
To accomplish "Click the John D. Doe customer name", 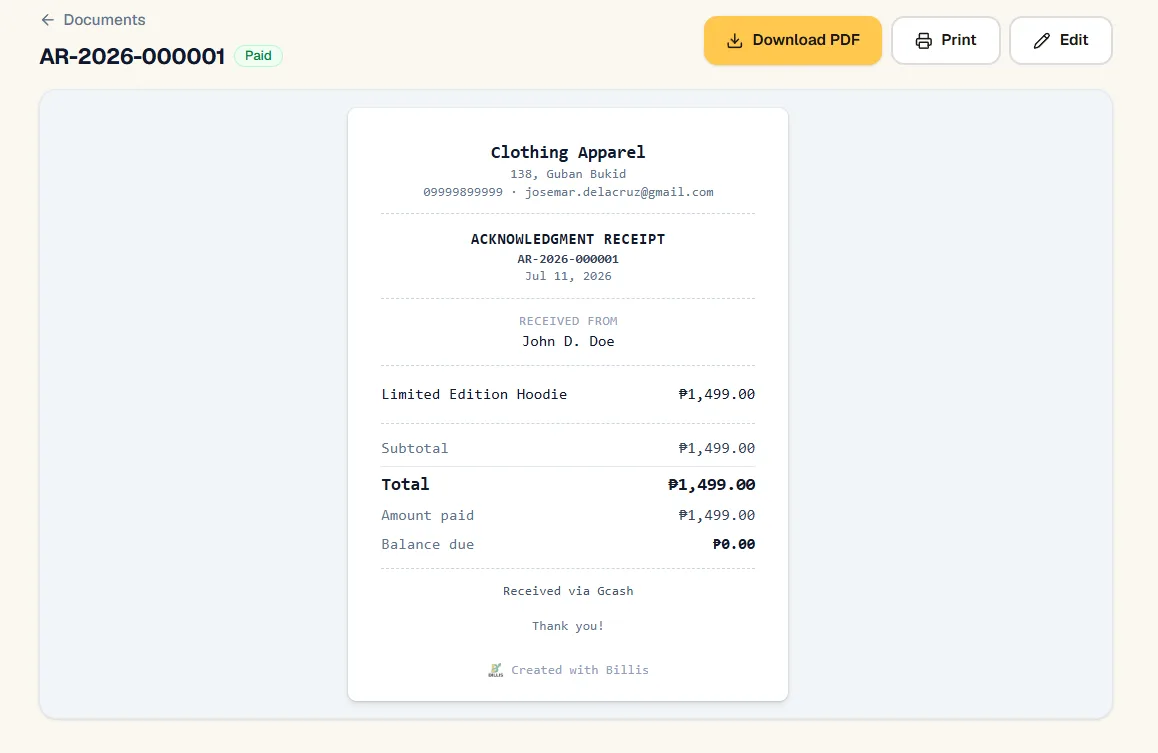I will click(568, 341).
